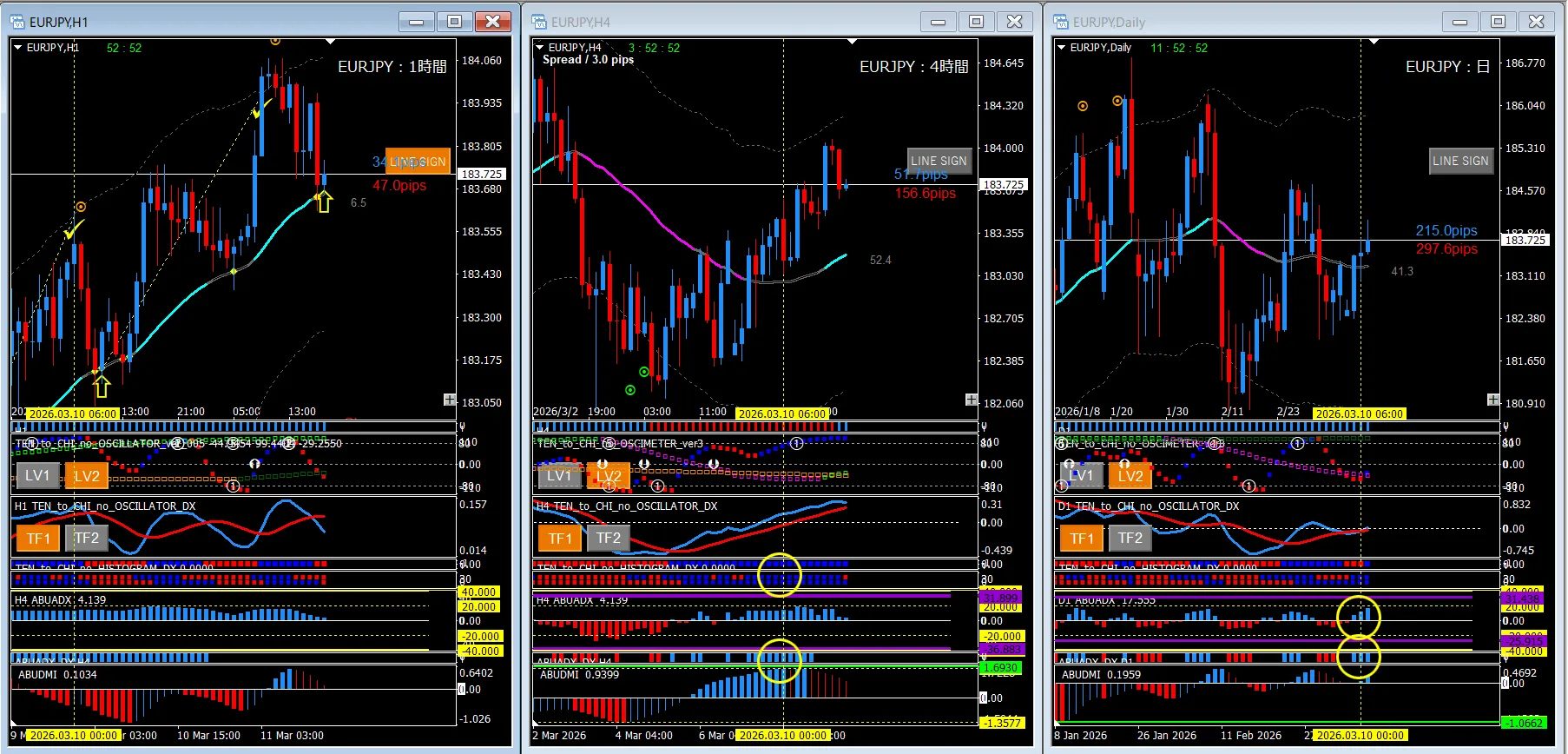Toggle the orange LV2 button in Daily chart

pos(1130,475)
